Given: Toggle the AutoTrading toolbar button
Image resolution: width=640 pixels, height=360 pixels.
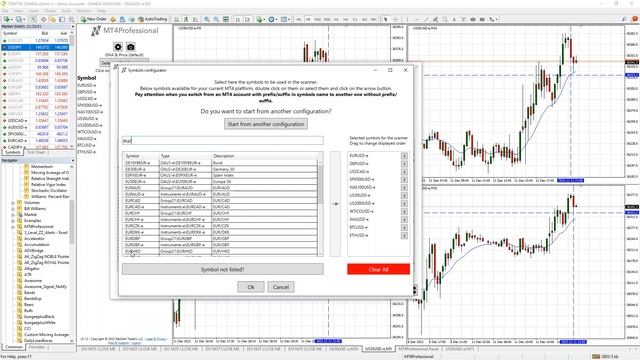Looking at the screenshot, I should click(153, 19).
